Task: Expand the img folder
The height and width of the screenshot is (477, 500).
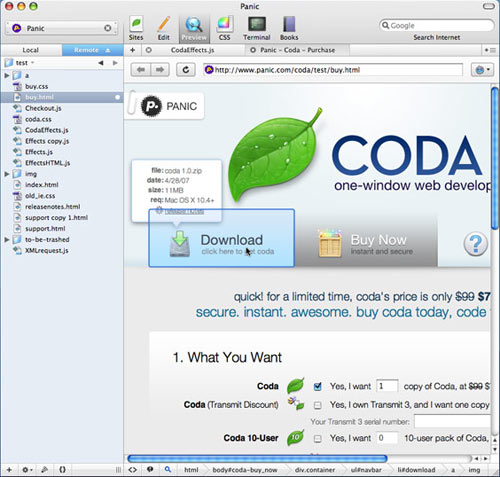Action: pyautogui.click(x=6, y=174)
